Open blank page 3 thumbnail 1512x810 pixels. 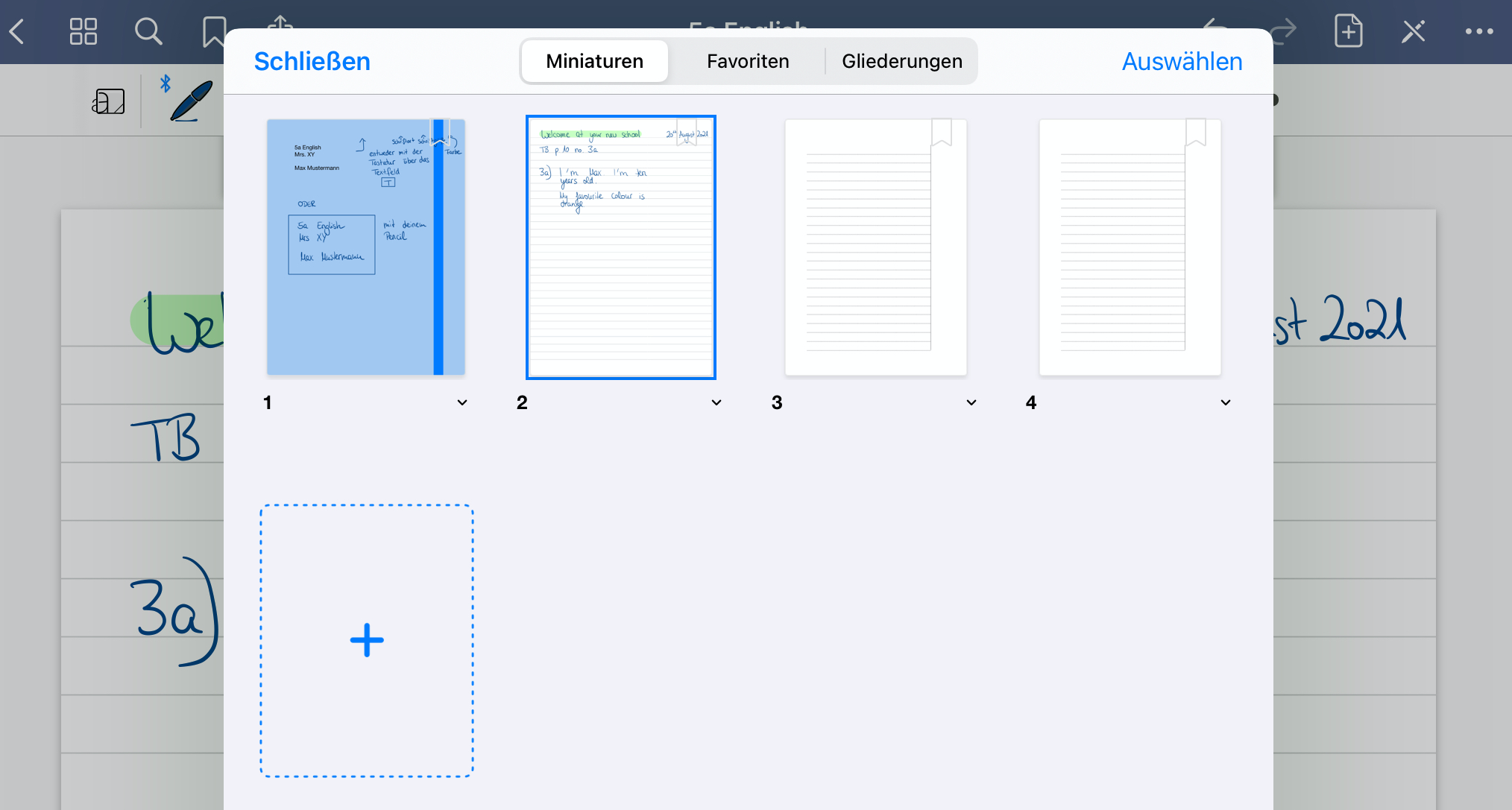click(x=875, y=247)
